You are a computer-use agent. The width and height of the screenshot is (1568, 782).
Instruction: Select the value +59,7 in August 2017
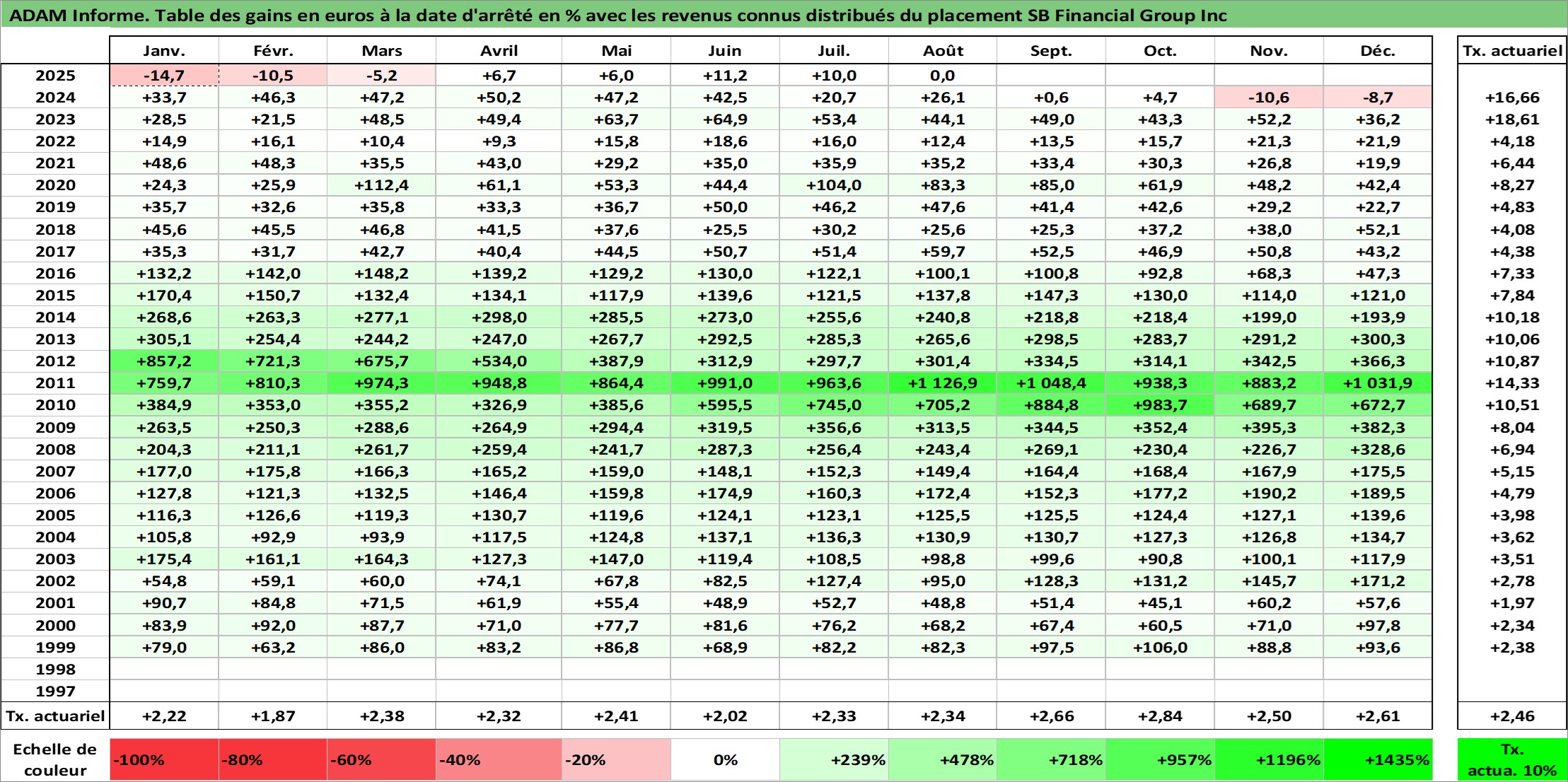(943, 252)
